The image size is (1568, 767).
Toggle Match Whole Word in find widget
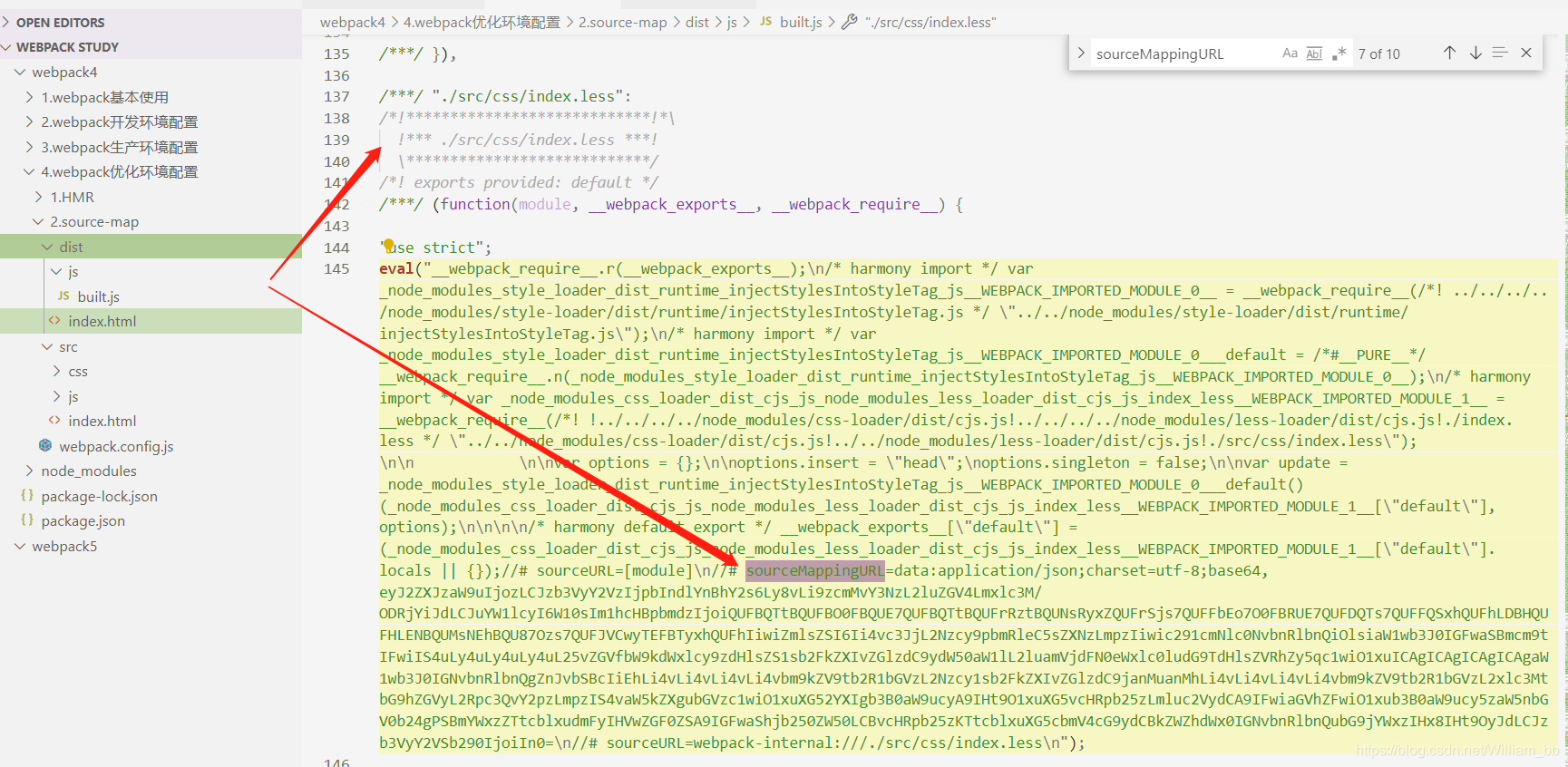pos(1314,53)
